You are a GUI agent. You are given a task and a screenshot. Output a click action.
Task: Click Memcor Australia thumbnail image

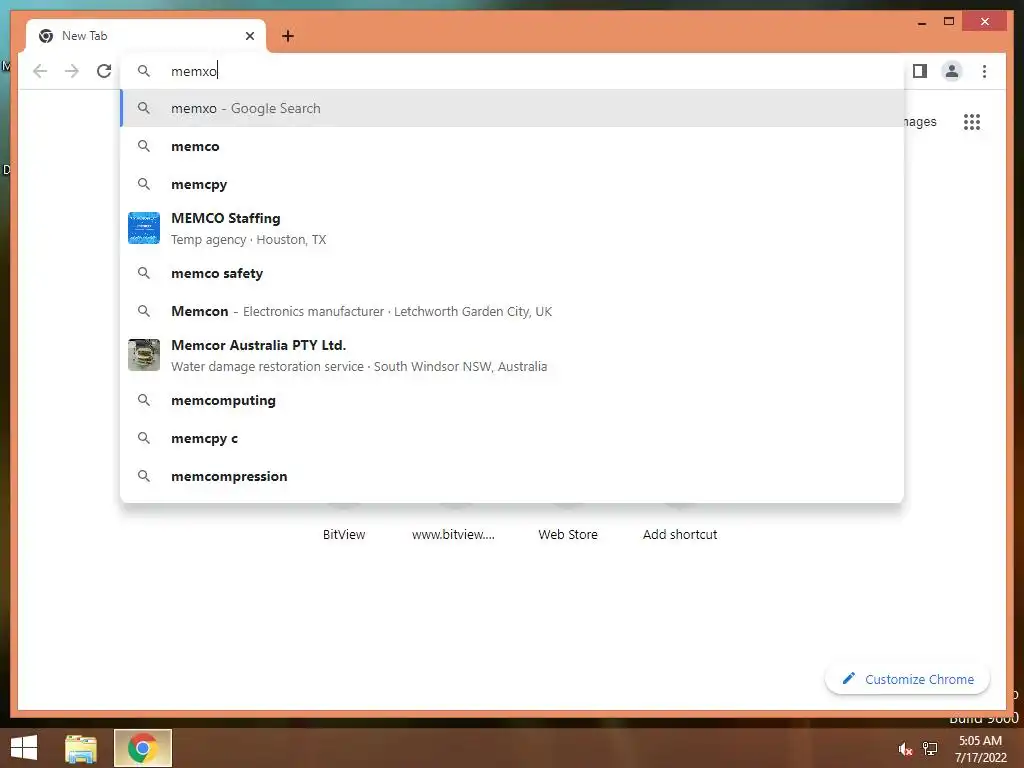(144, 355)
